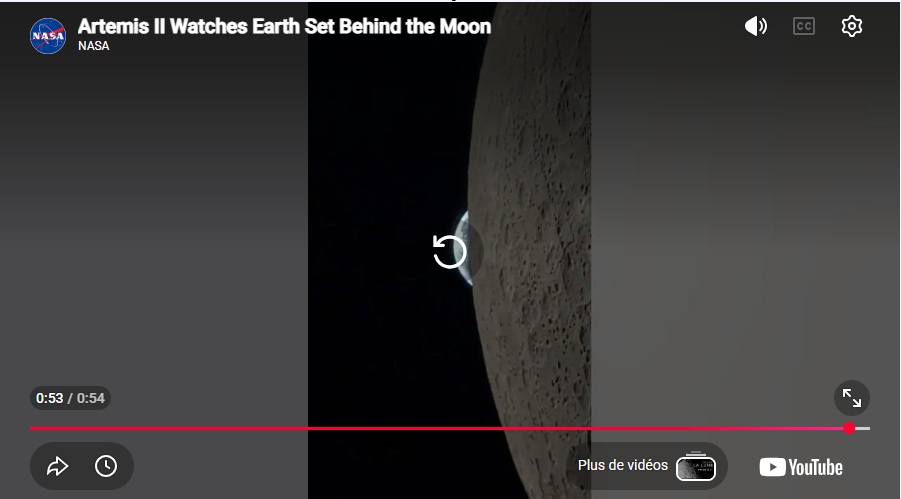
Task: Enter fullscreen with the expand arrows icon
Action: pyautogui.click(x=852, y=398)
